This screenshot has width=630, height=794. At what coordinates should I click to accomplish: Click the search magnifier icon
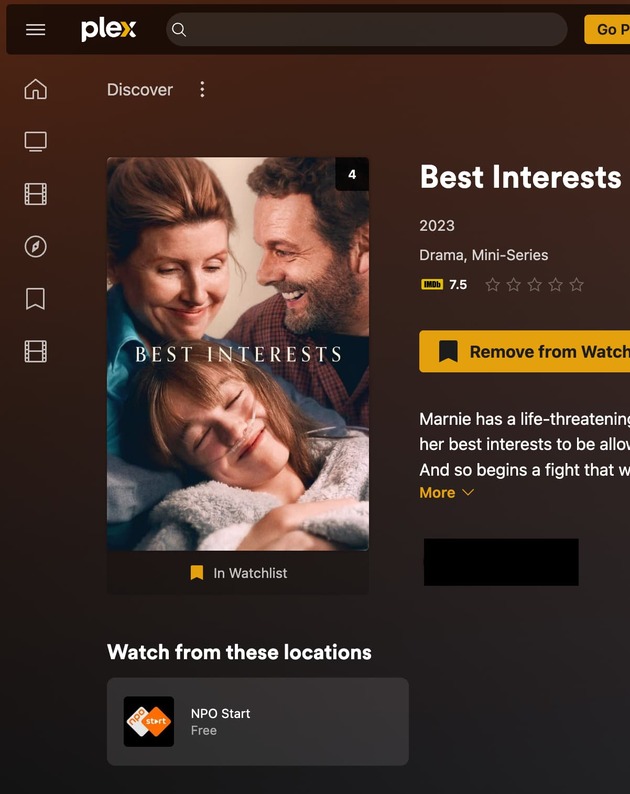tap(179, 30)
